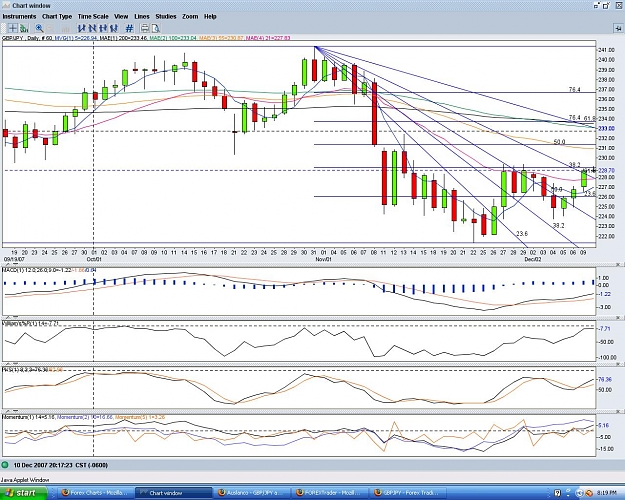Collapse the Williams %R panel divider arrows
This screenshot has height=500, width=625.
[x=11, y=317]
